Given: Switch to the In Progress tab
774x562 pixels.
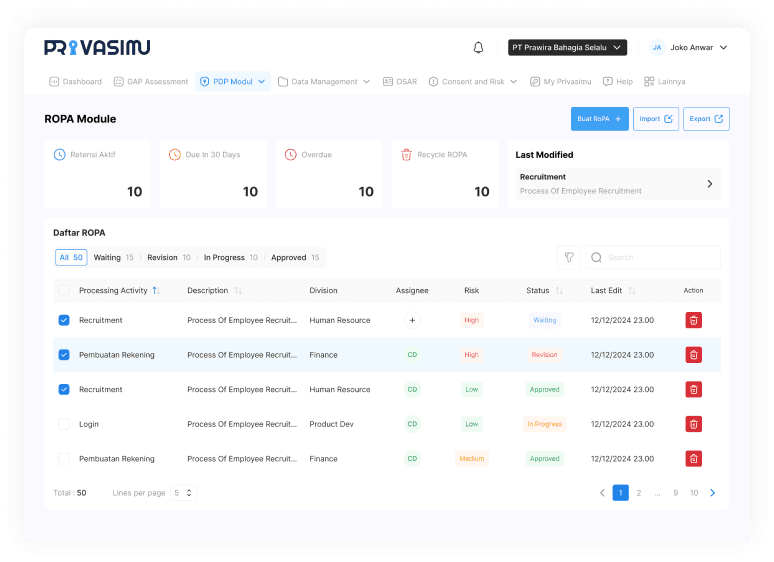Looking at the screenshot, I should 230,257.
